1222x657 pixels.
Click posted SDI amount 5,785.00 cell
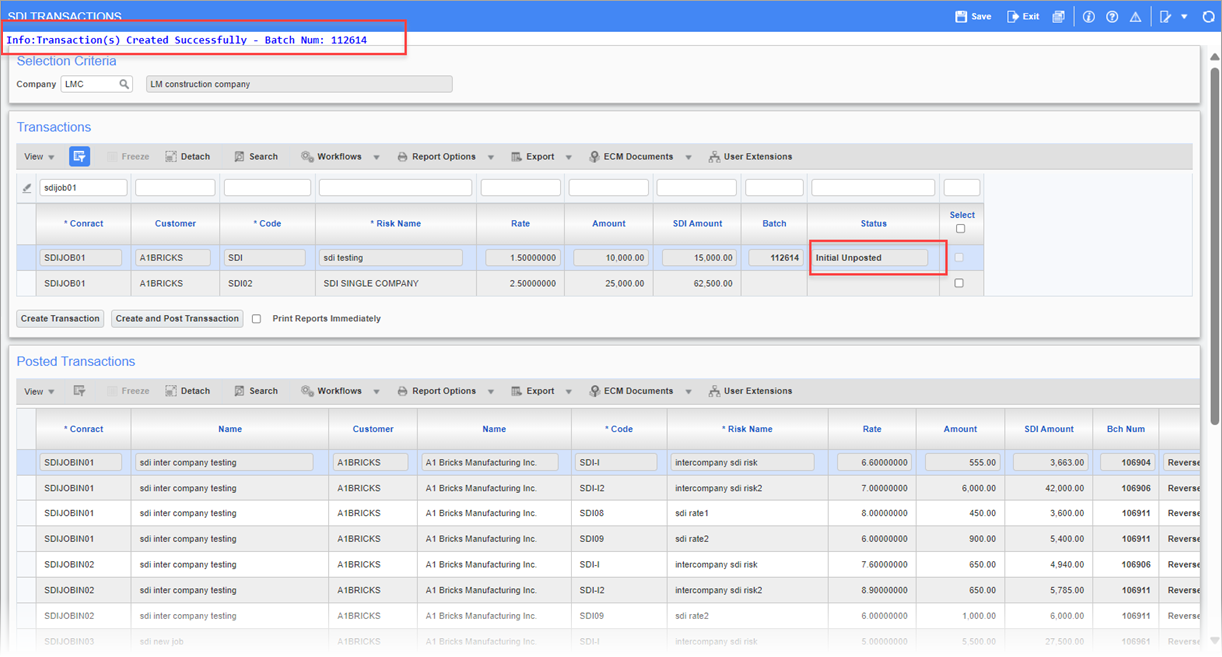click(1049, 590)
